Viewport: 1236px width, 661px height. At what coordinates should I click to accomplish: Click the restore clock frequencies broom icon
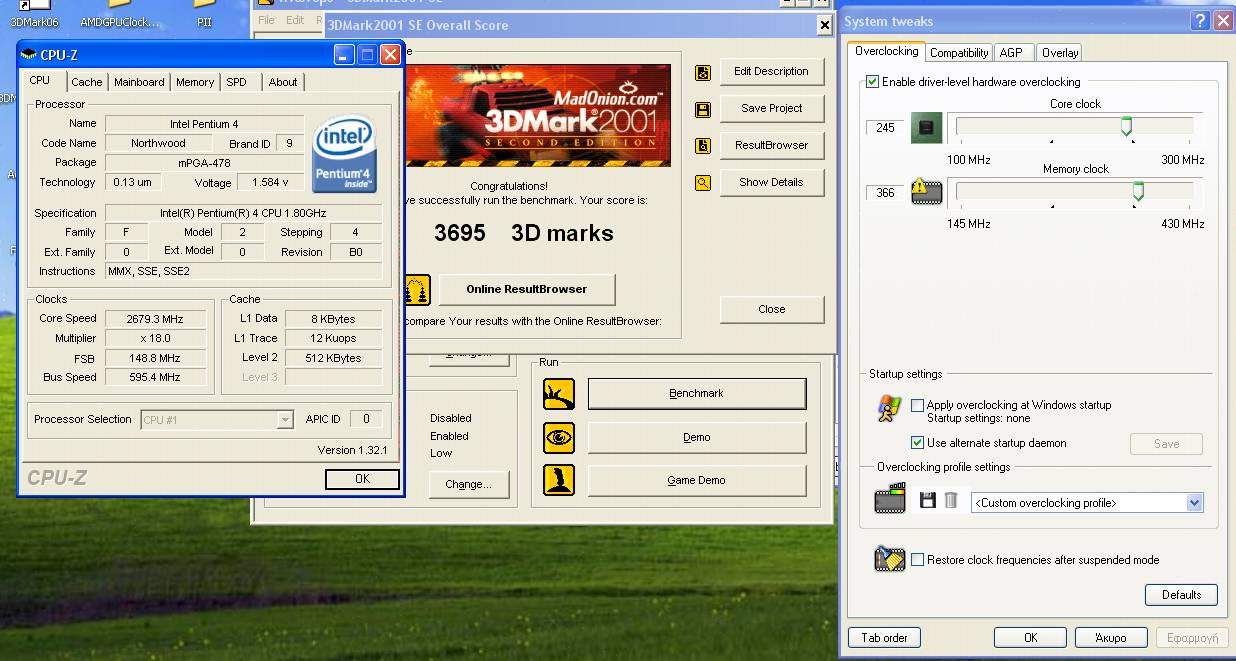pos(889,558)
